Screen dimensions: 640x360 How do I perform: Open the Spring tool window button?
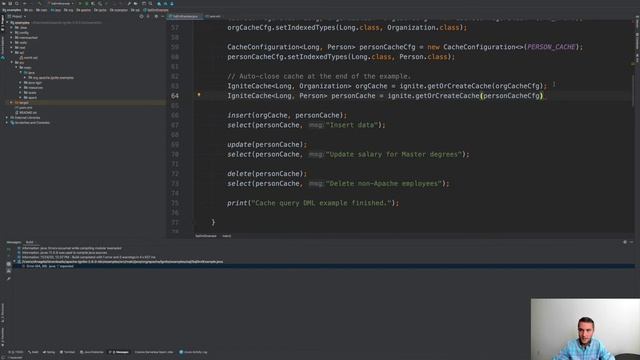(x=49, y=352)
